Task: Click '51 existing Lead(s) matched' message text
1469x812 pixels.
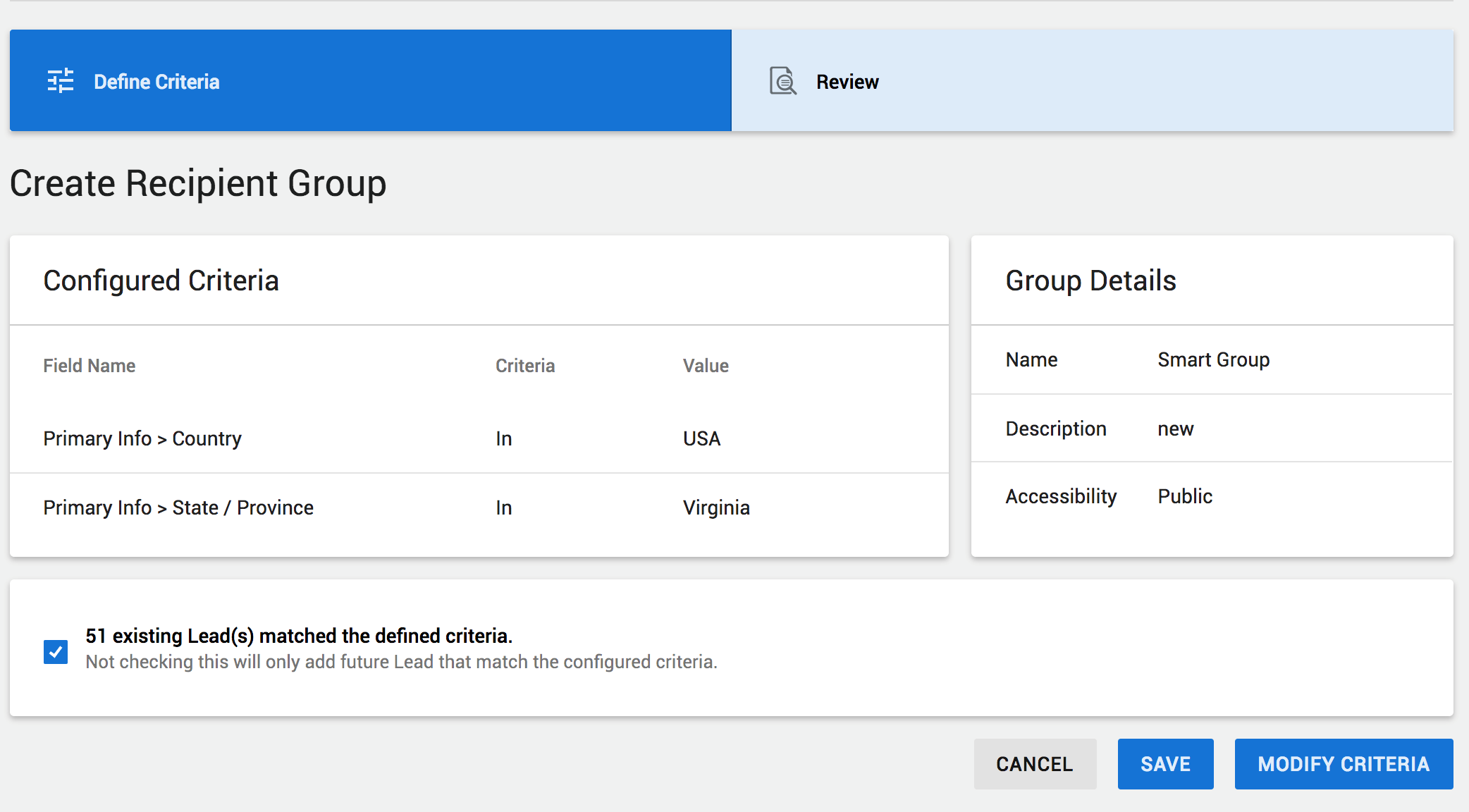Action: pos(299,636)
